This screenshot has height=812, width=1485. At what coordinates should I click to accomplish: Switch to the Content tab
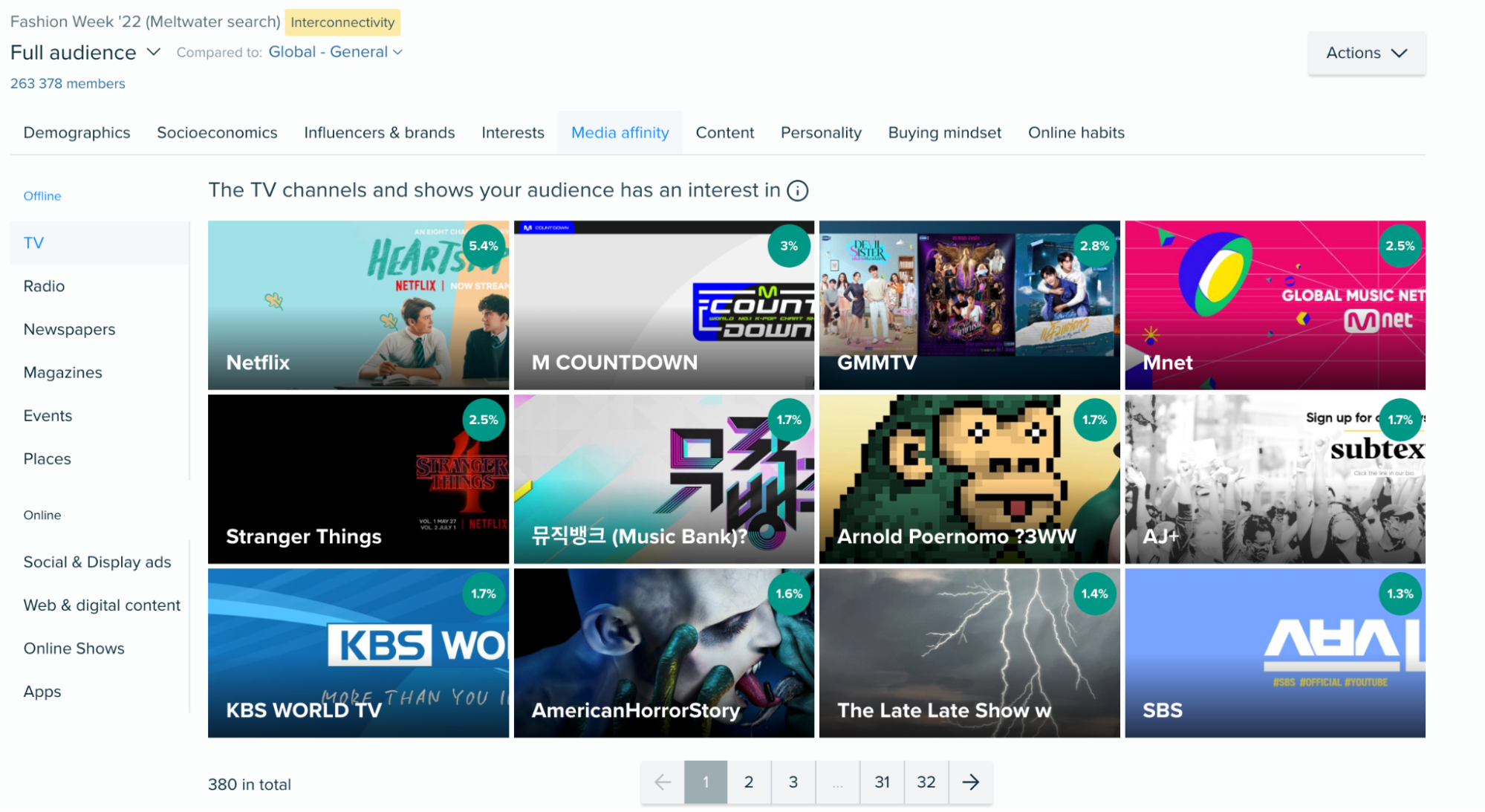pos(724,132)
